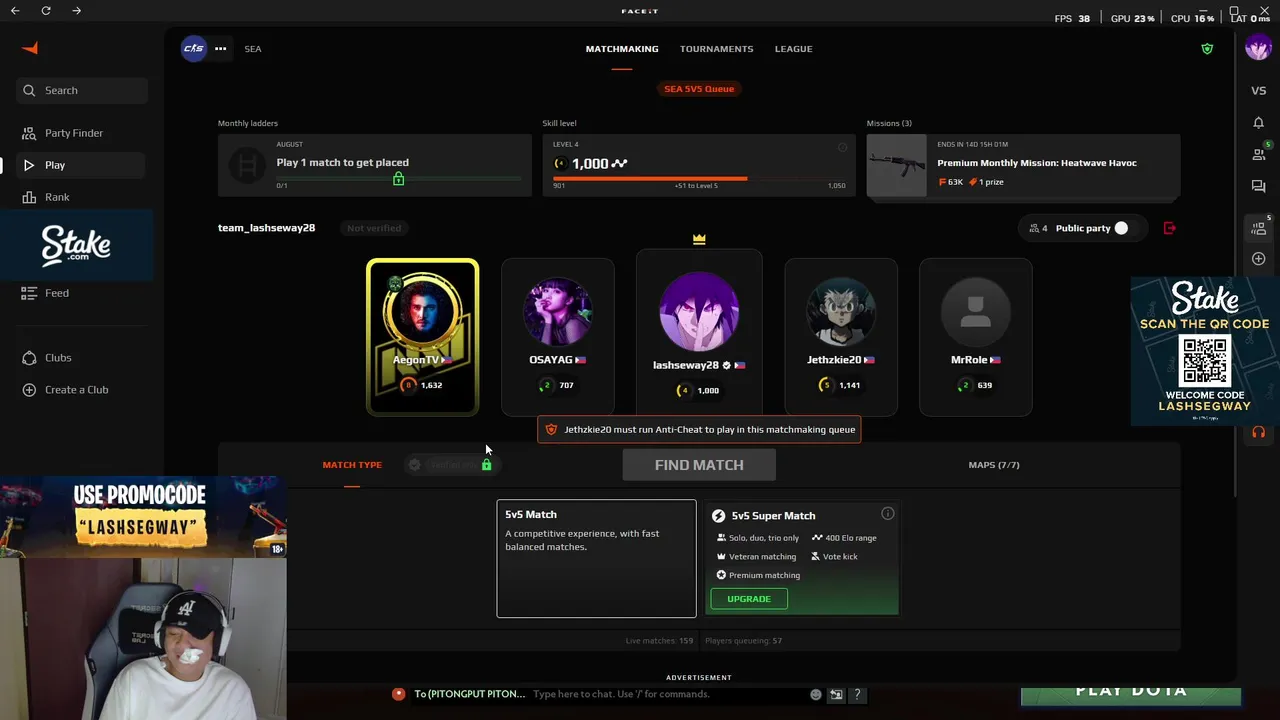Click the forward navigation arrow

77,11
